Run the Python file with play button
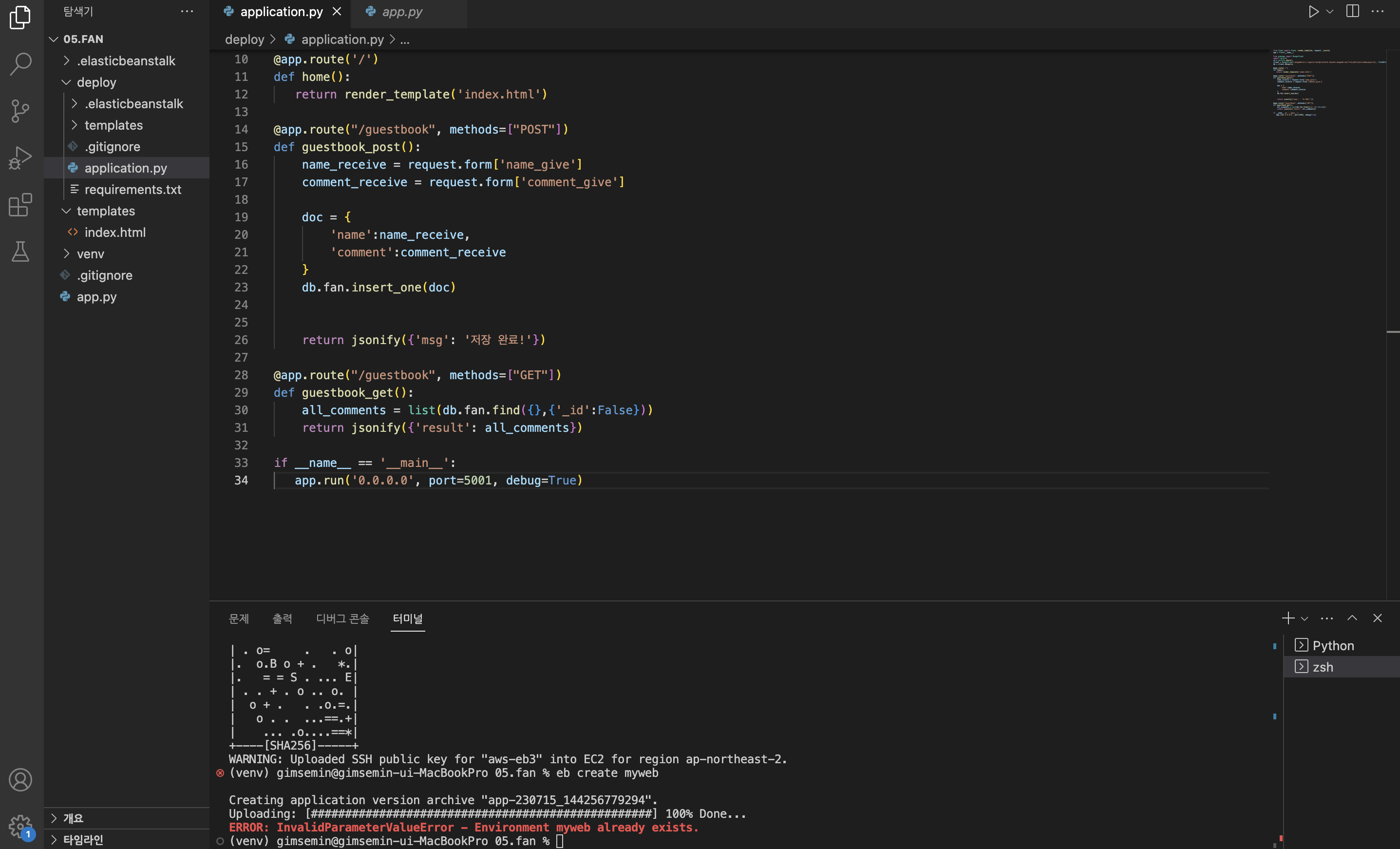This screenshot has width=1400, height=849. [x=1313, y=11]
